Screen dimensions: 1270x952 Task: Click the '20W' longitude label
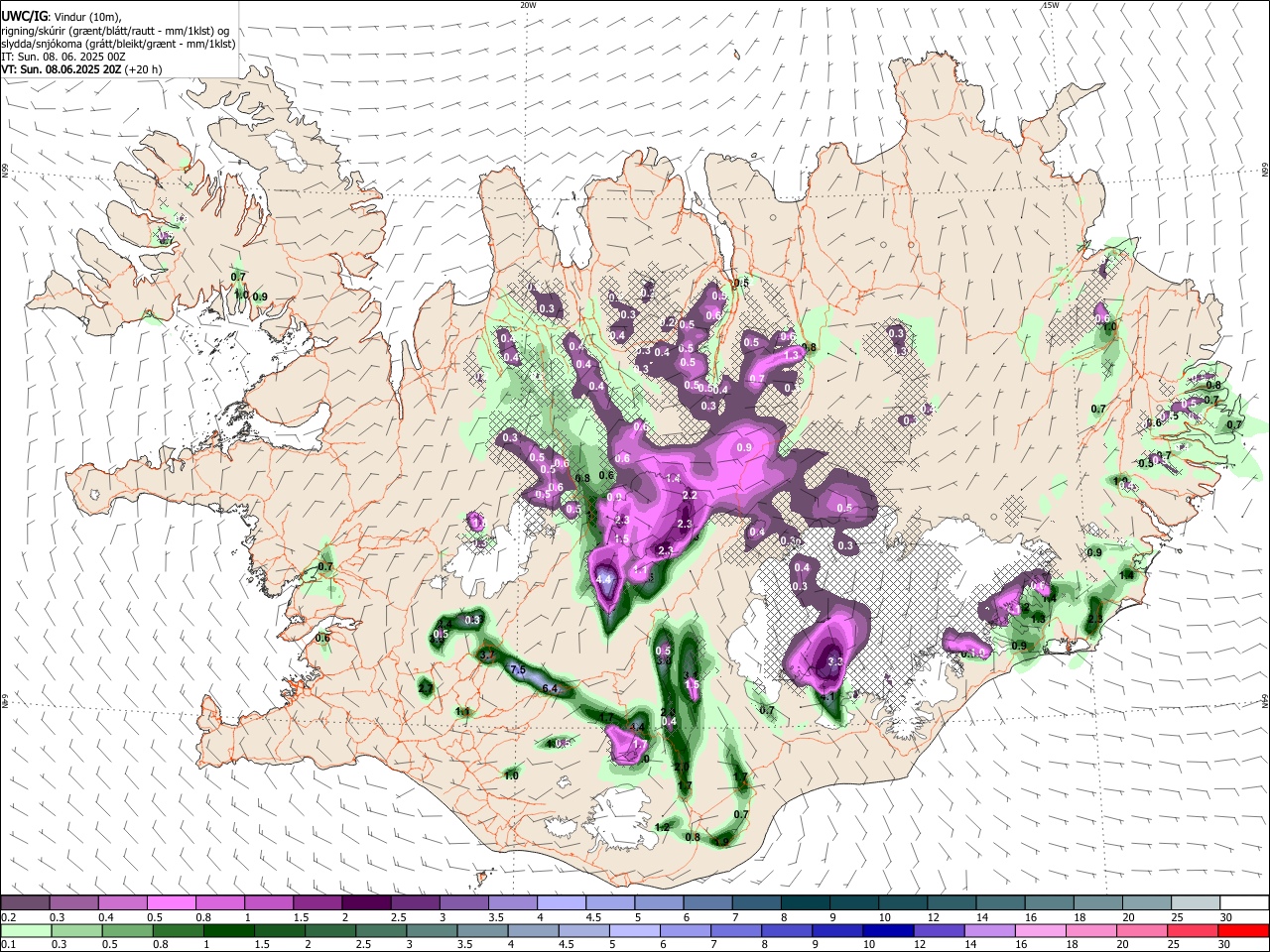pos(528,5)
